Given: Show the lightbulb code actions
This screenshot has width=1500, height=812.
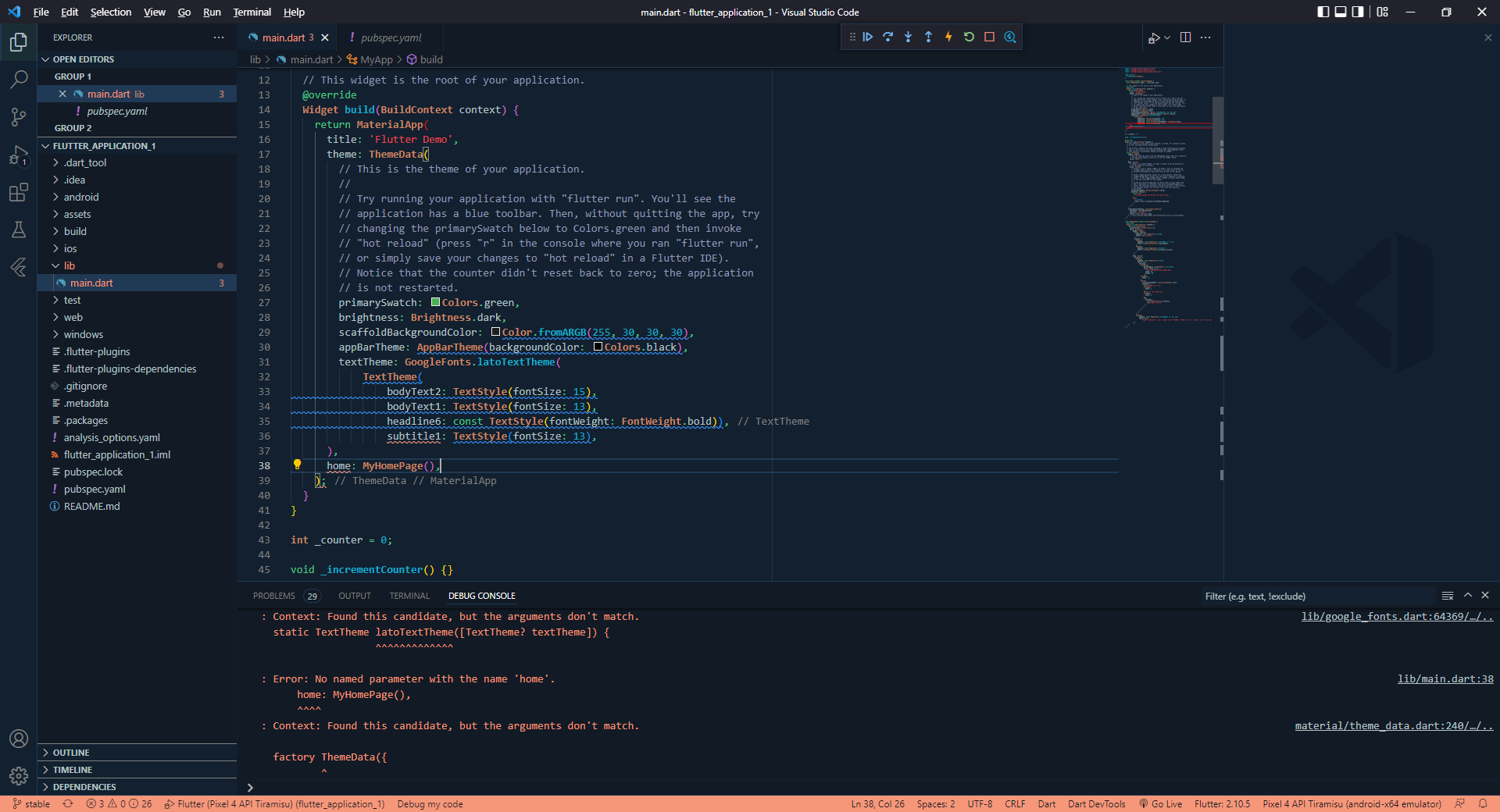Looking at the screenshot, I should point(297,465).
